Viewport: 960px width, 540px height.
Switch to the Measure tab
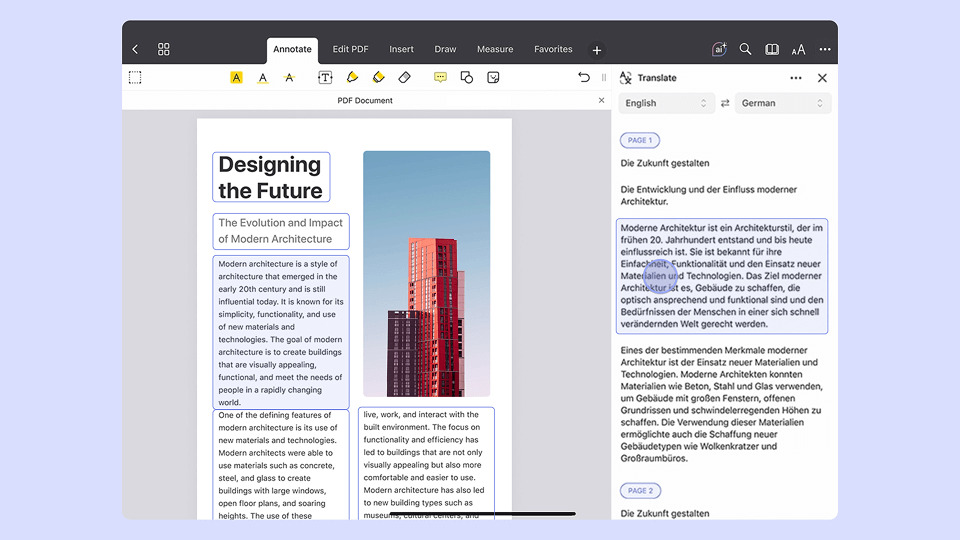pos(495,49)
